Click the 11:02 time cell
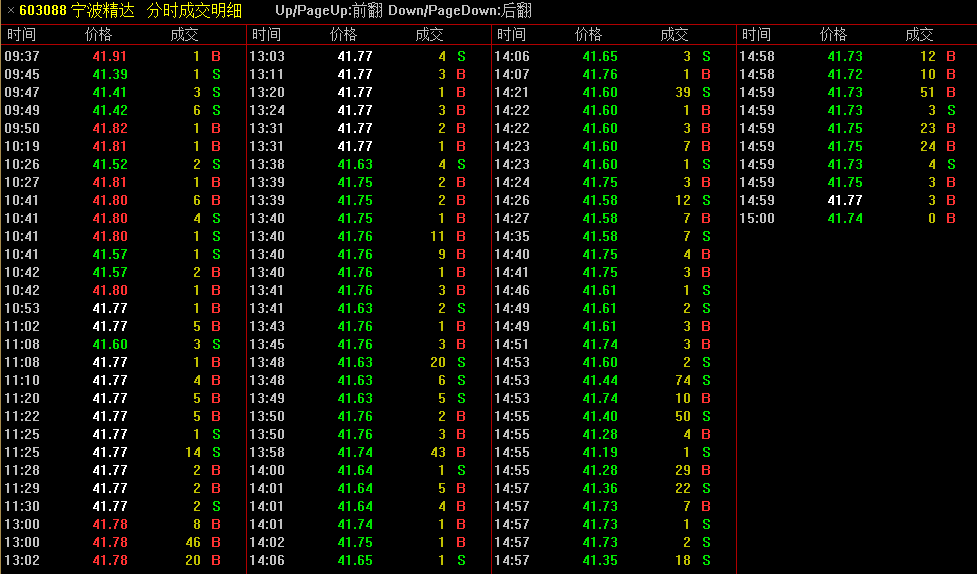This screenshot has height=574, width=977. pyautogui.click(x=22, y=327)
